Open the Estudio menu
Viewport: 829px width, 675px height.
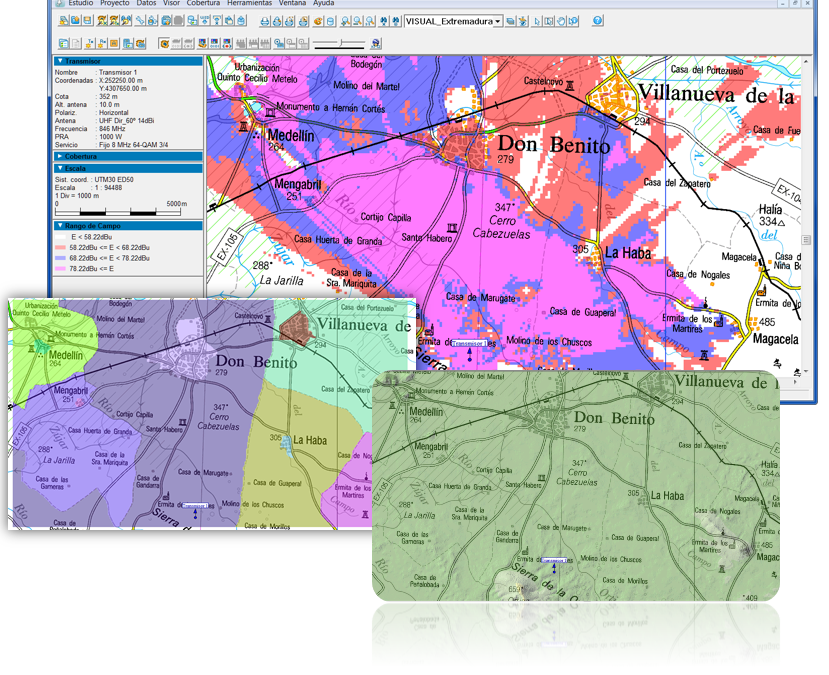click(80, 3)
